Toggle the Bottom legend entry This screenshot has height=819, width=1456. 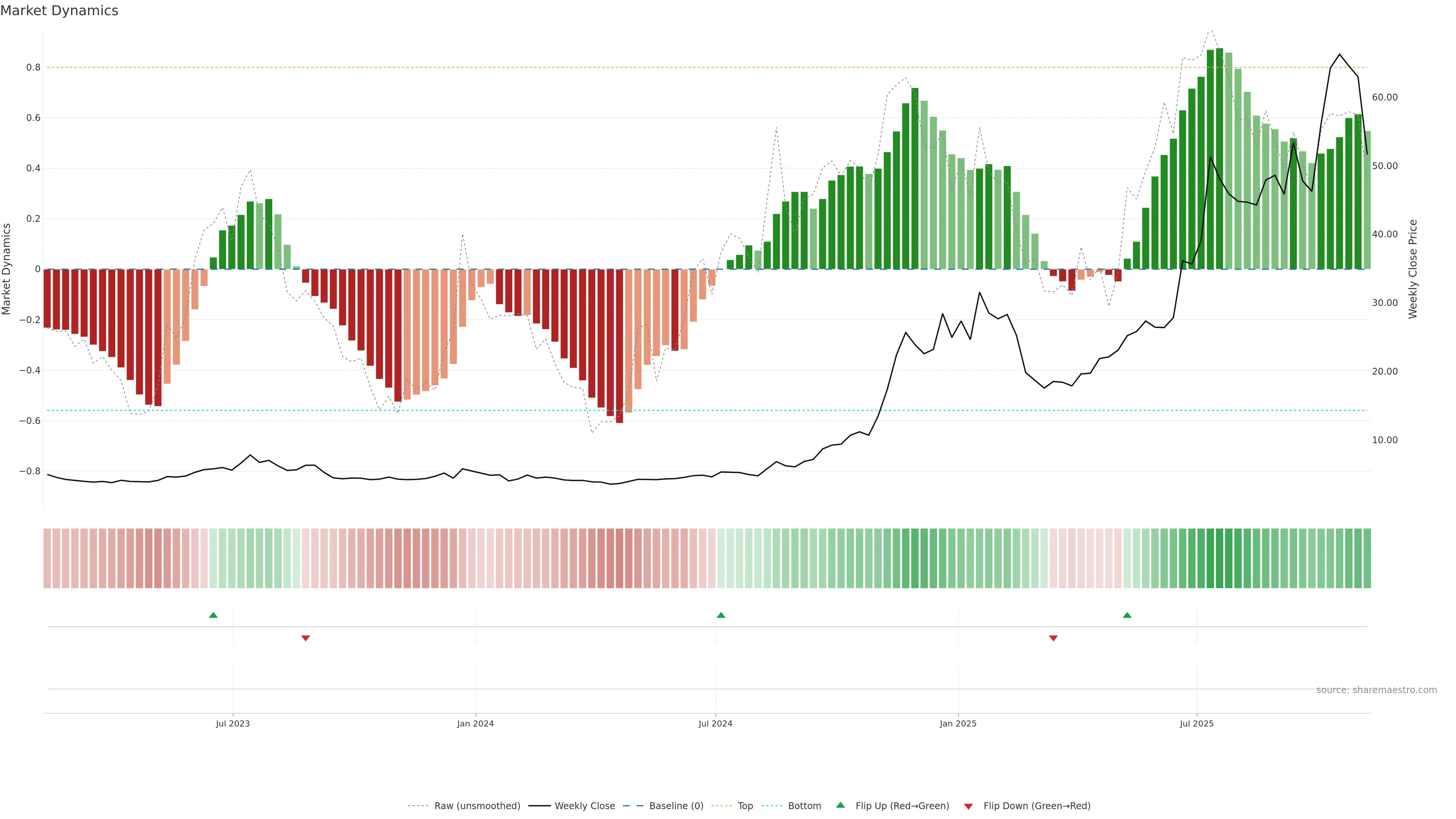click(x=804, y=806)
